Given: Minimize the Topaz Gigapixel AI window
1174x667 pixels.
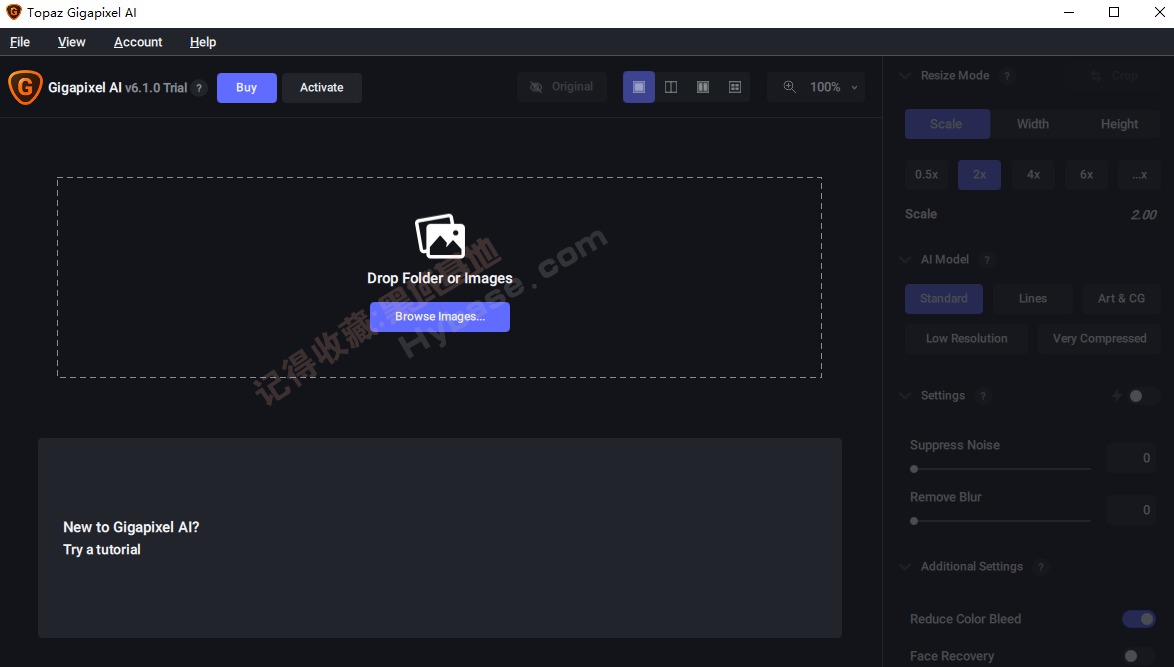Looking at the screenshot, I should 1069,13.
